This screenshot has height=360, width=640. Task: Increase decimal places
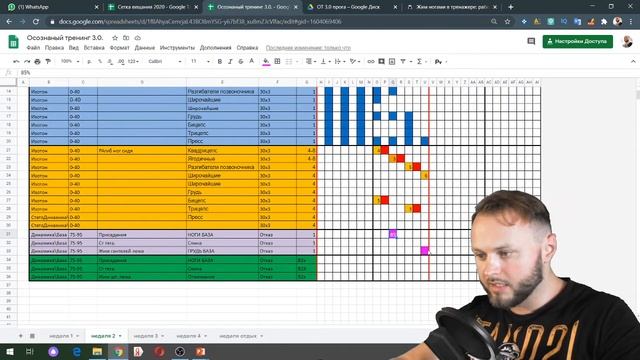click(x=121, y=62)
